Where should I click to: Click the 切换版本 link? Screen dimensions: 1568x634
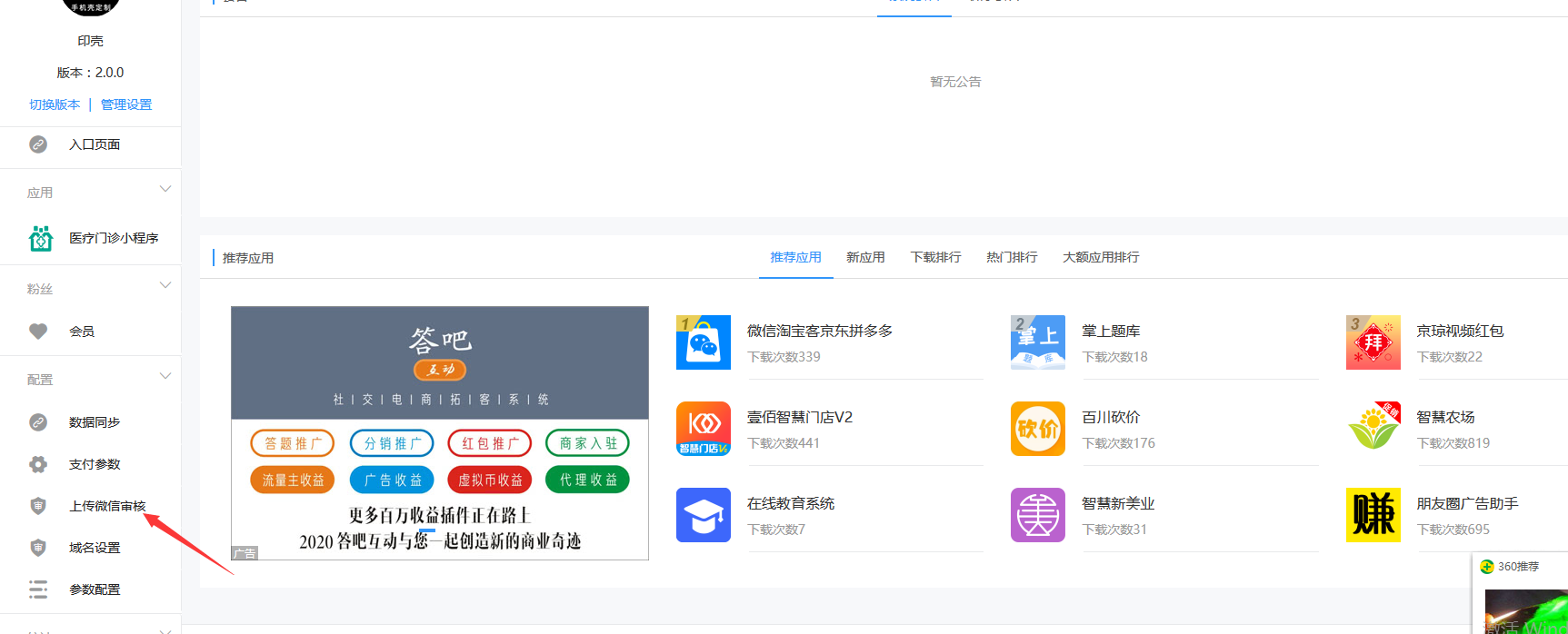point(55,104)
